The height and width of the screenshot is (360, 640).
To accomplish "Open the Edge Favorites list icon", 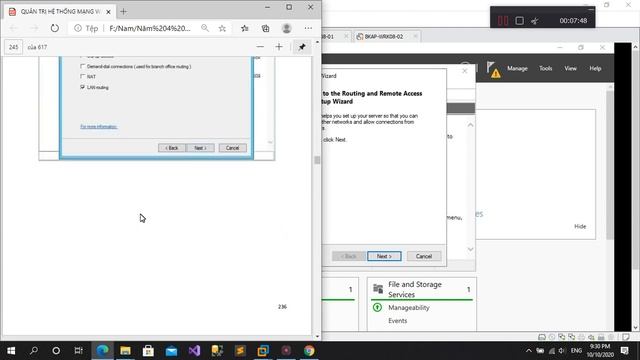I will 244,28.
